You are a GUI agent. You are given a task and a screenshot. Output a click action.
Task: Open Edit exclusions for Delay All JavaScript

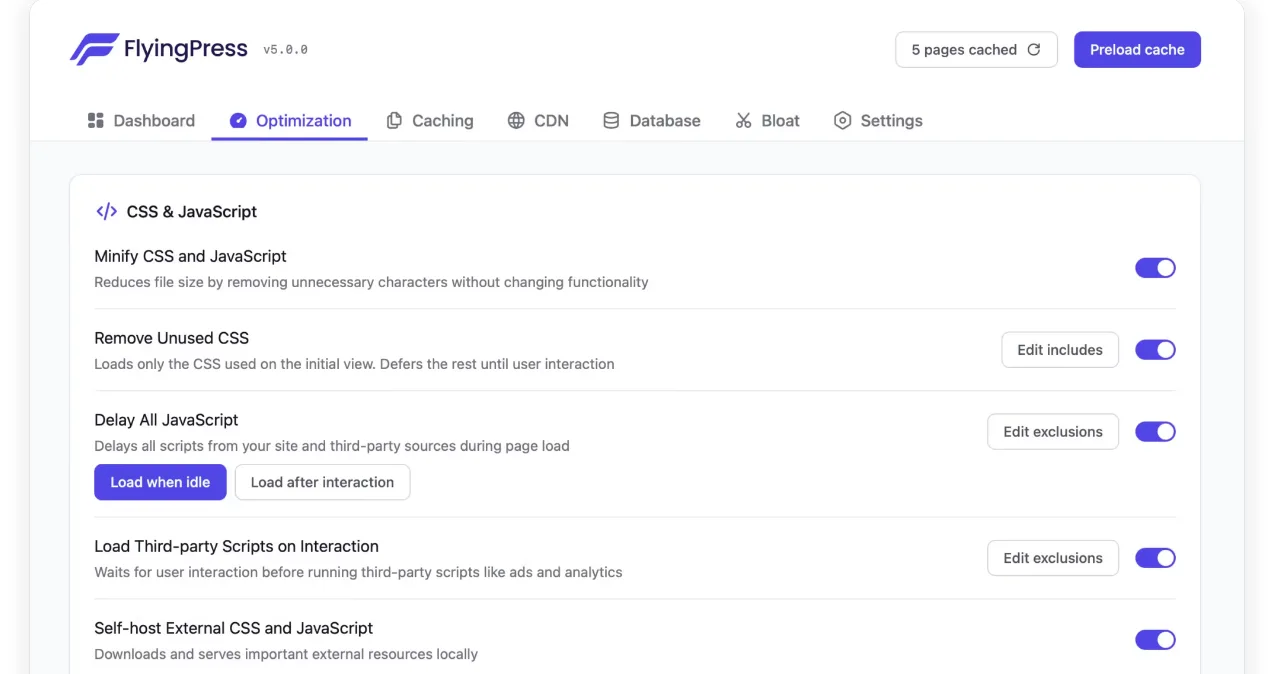pos(1053,432)
